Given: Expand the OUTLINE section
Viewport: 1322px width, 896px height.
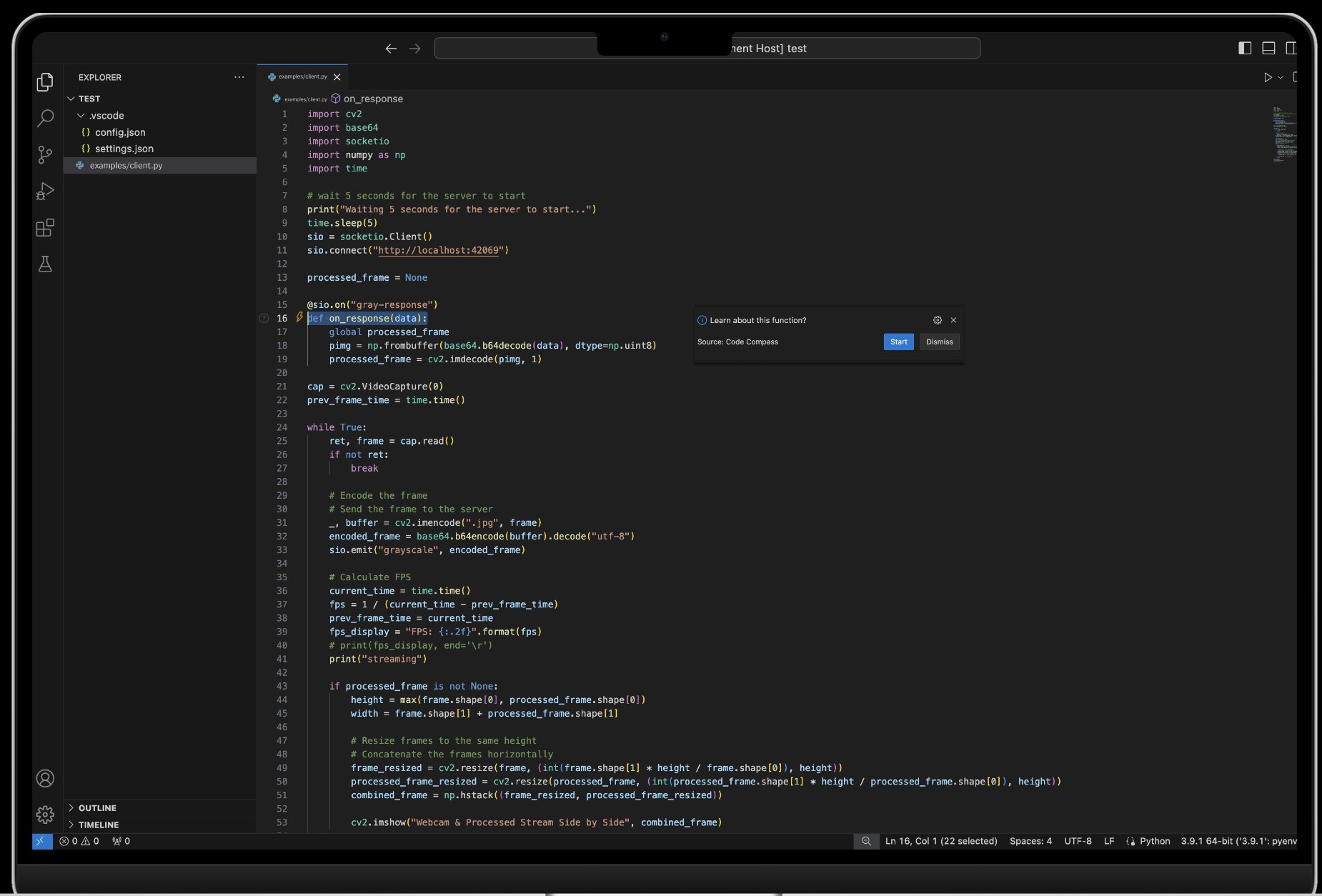Looking at the screenshot, I should pyautogui.click(x=160, y=808).
